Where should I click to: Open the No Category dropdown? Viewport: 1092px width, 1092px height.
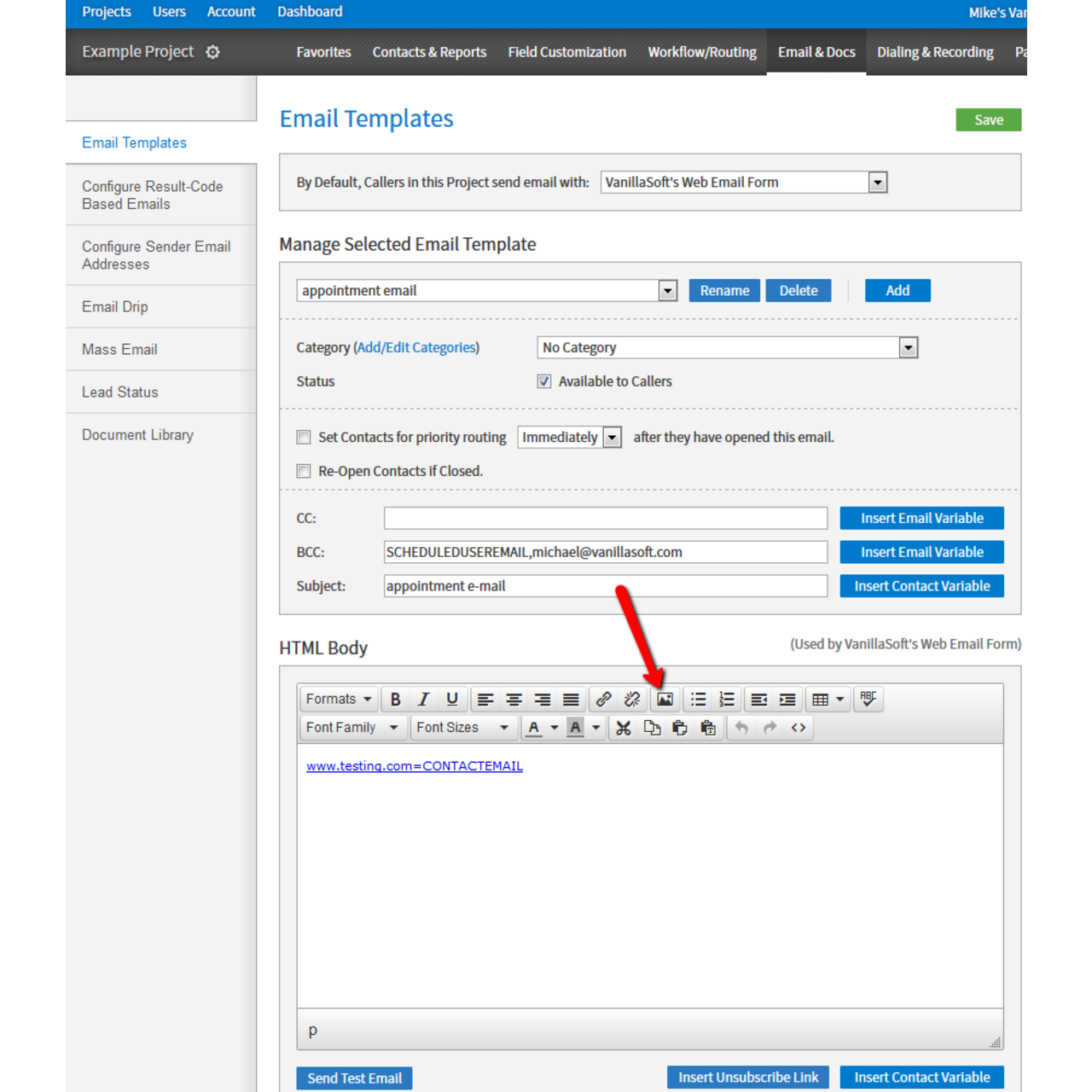click(x=908, y=347)
